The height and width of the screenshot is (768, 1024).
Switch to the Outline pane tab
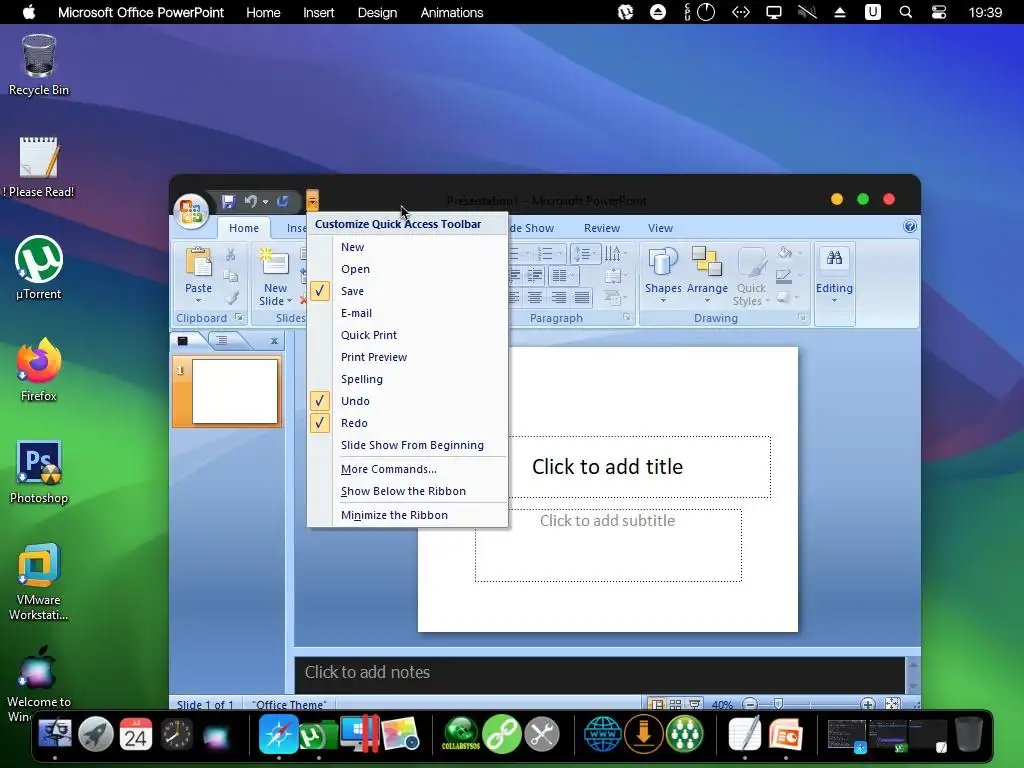tap(222, 340)
